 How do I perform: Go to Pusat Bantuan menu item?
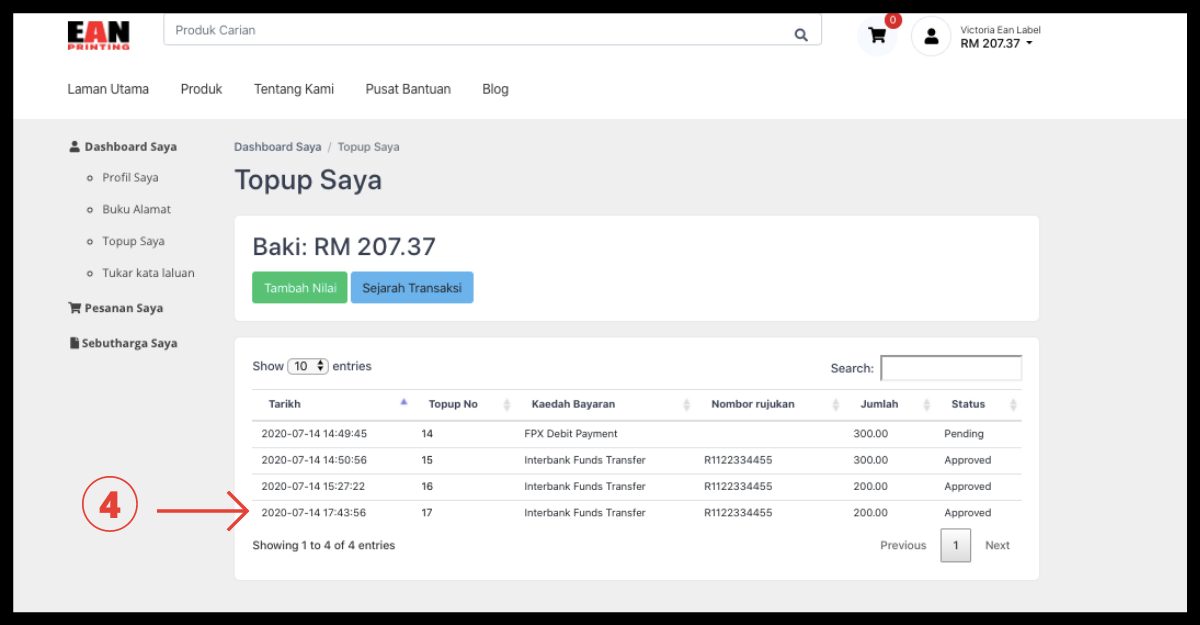(x=408, y=89)
